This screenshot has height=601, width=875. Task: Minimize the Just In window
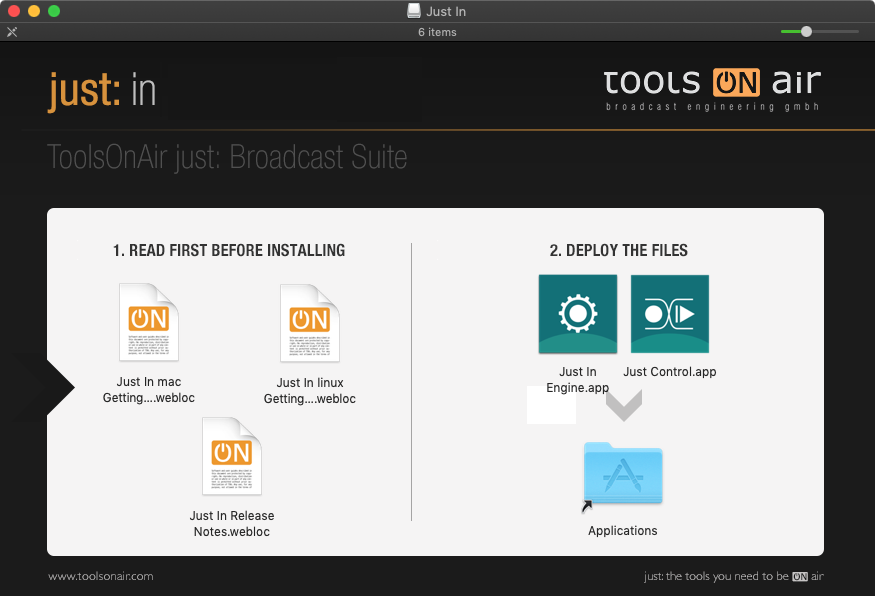pos(34,11)
